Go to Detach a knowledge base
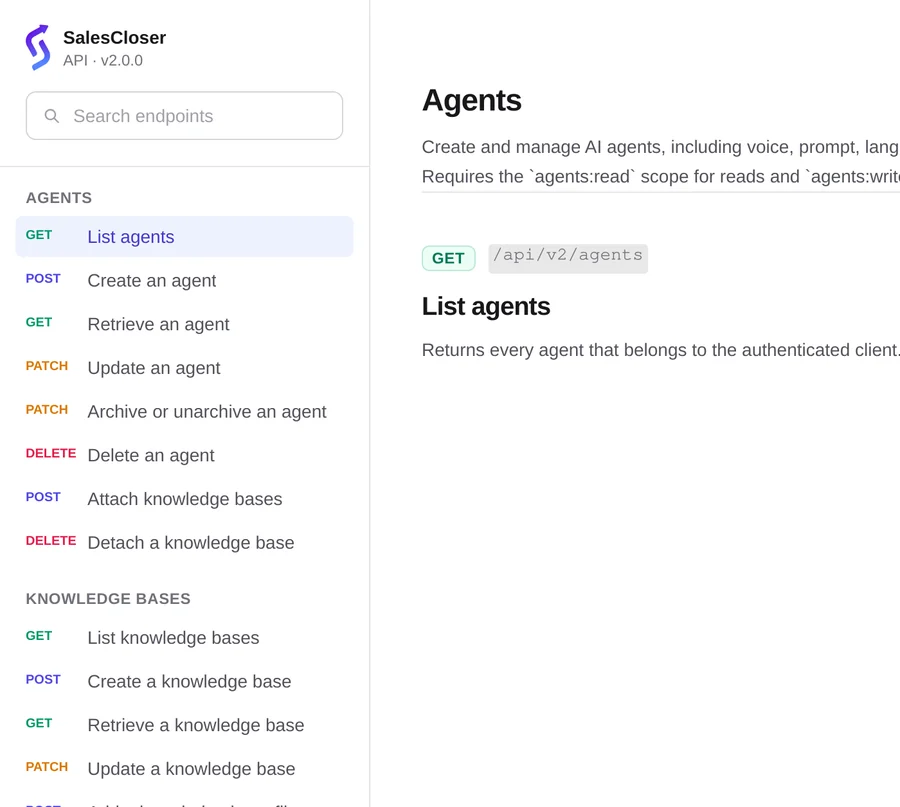900x807 pixels. tap(184, 542)
